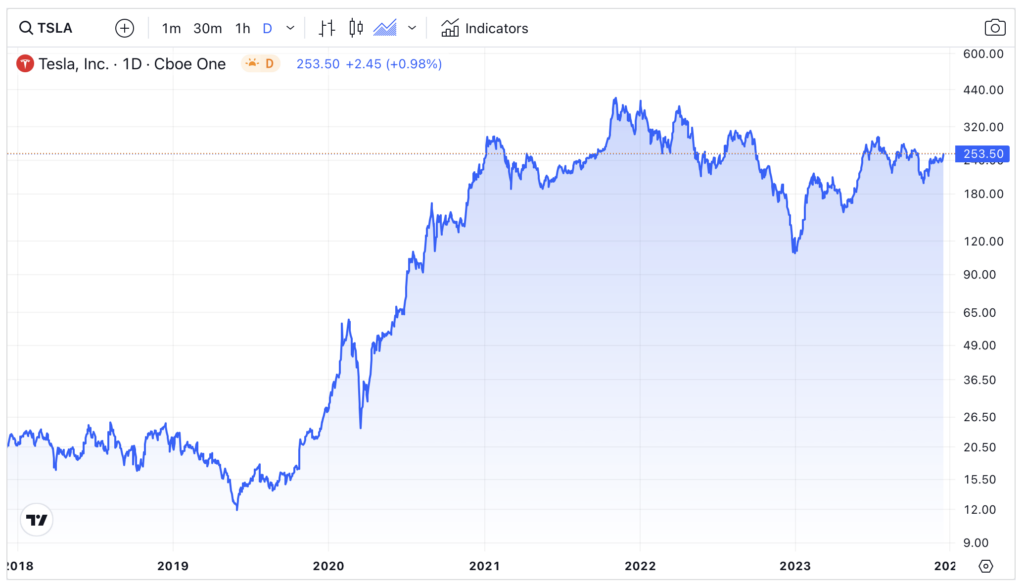Select the 1h interval

click(x=242, y=28)
